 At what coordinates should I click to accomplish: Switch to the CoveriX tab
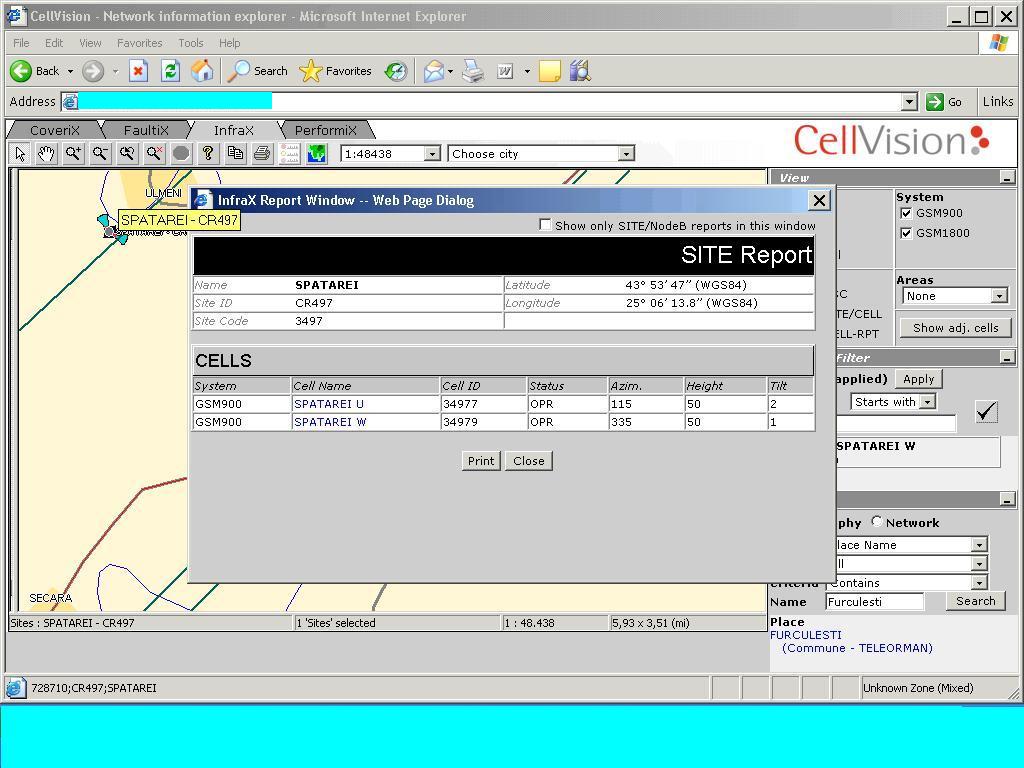55,131
